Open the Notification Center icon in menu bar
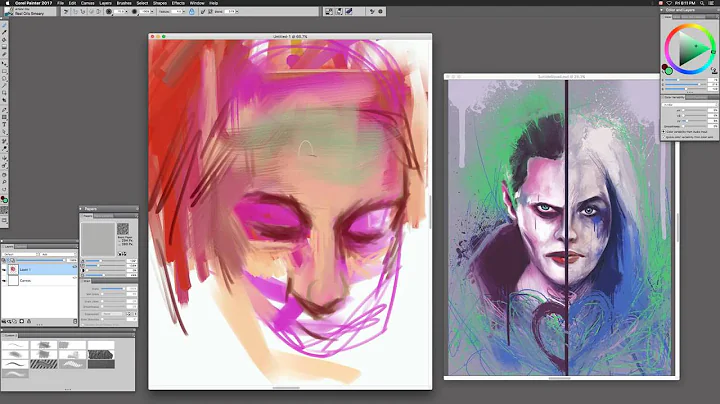The height and width of the screenshot is (404, 720). point(711,3)
